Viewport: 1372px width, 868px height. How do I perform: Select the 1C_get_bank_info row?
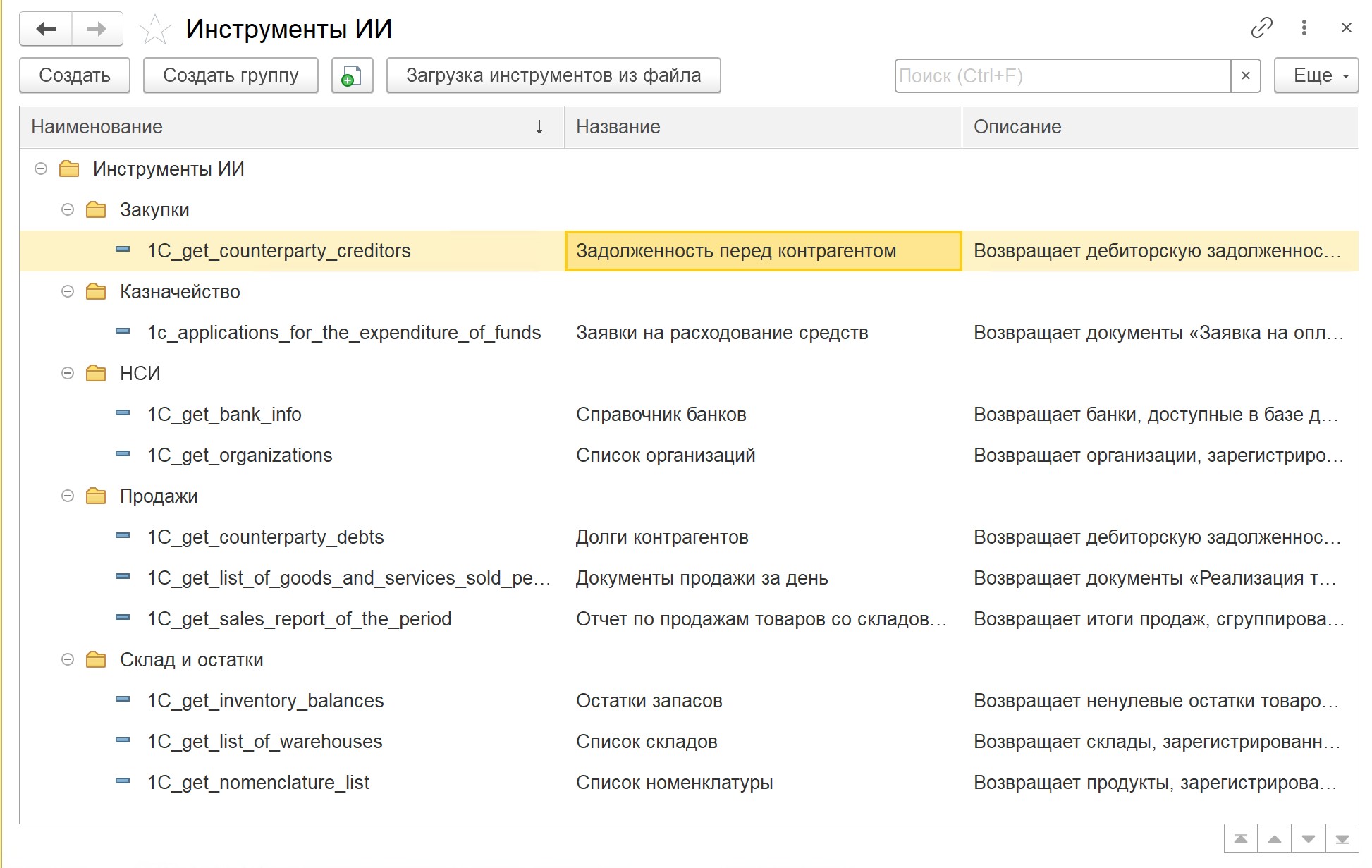[689, 415]
